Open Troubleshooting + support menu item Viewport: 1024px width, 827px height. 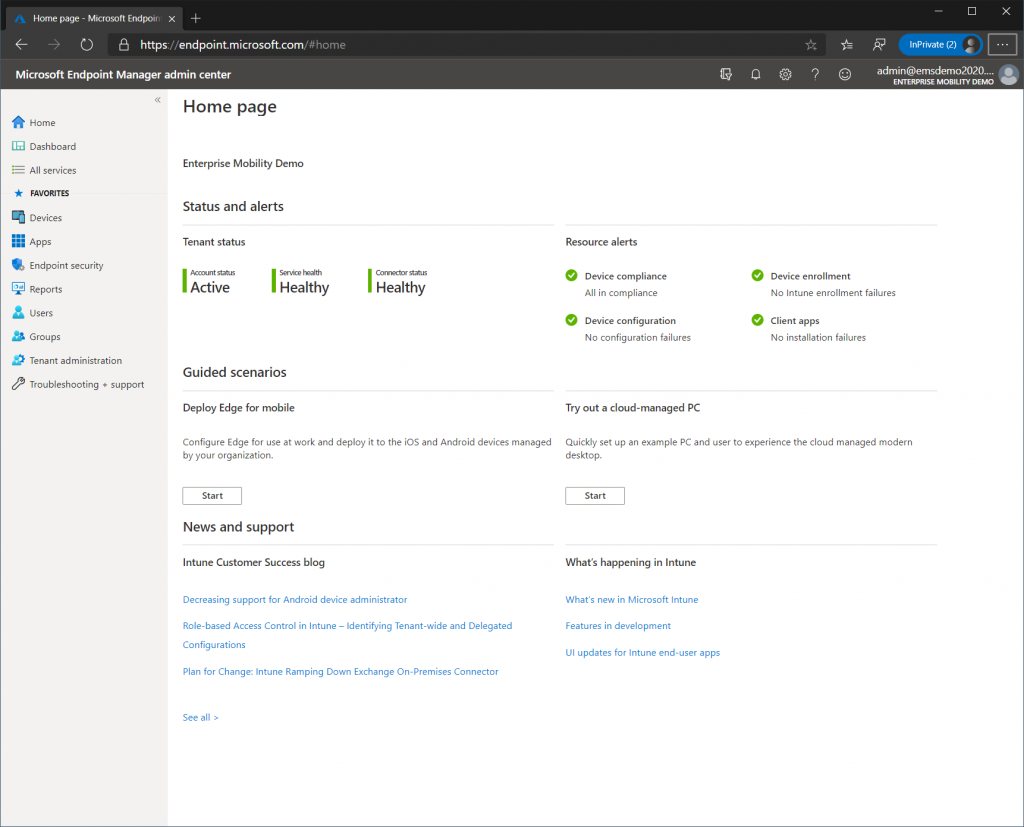87,384
